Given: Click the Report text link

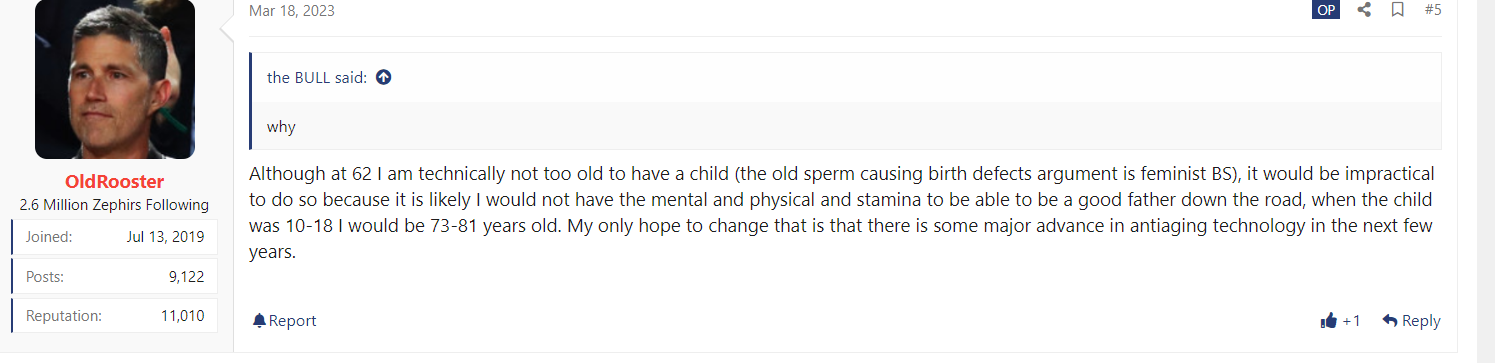Looking at the screenshot, I should coord(293,321).
